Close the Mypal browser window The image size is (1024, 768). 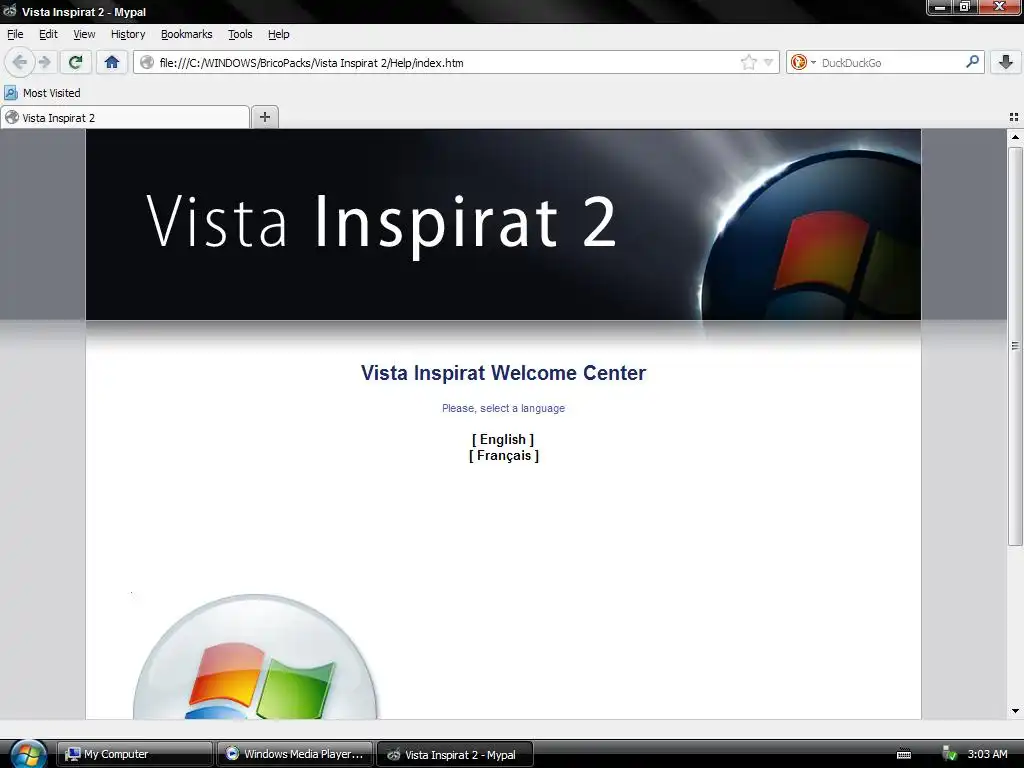pos(999,7)
